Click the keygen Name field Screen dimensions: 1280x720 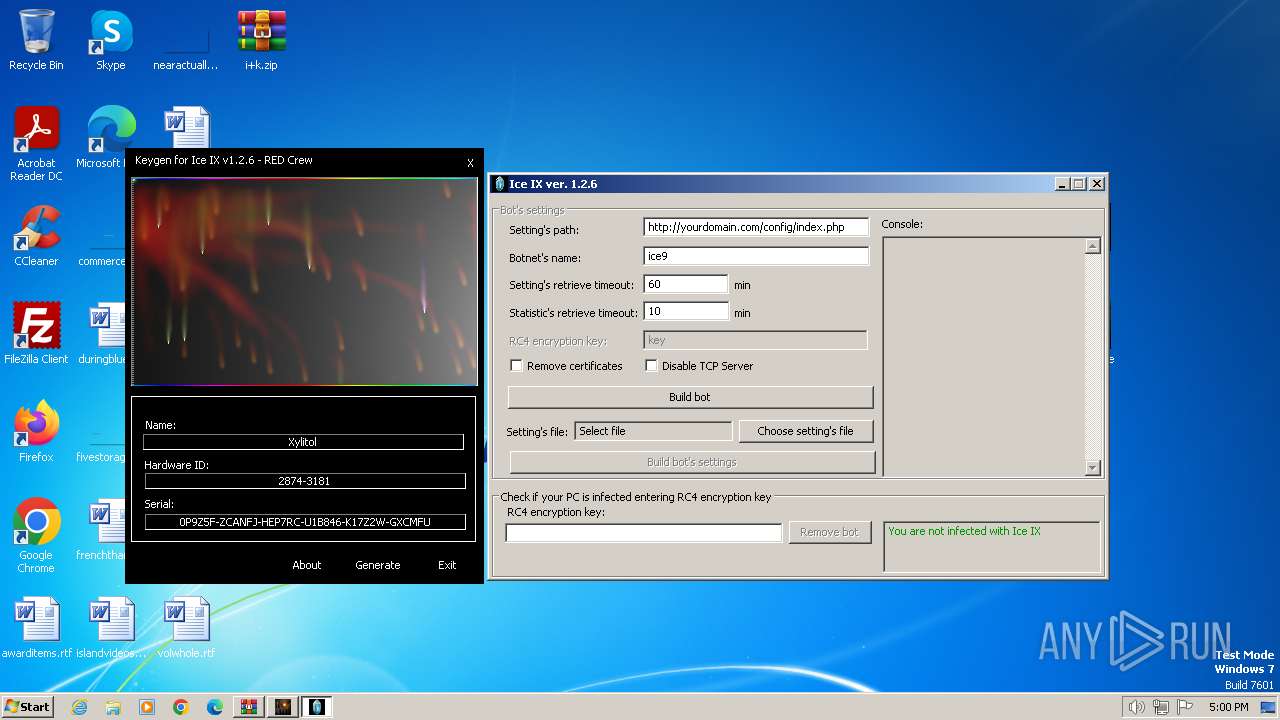tap(303, 441)
